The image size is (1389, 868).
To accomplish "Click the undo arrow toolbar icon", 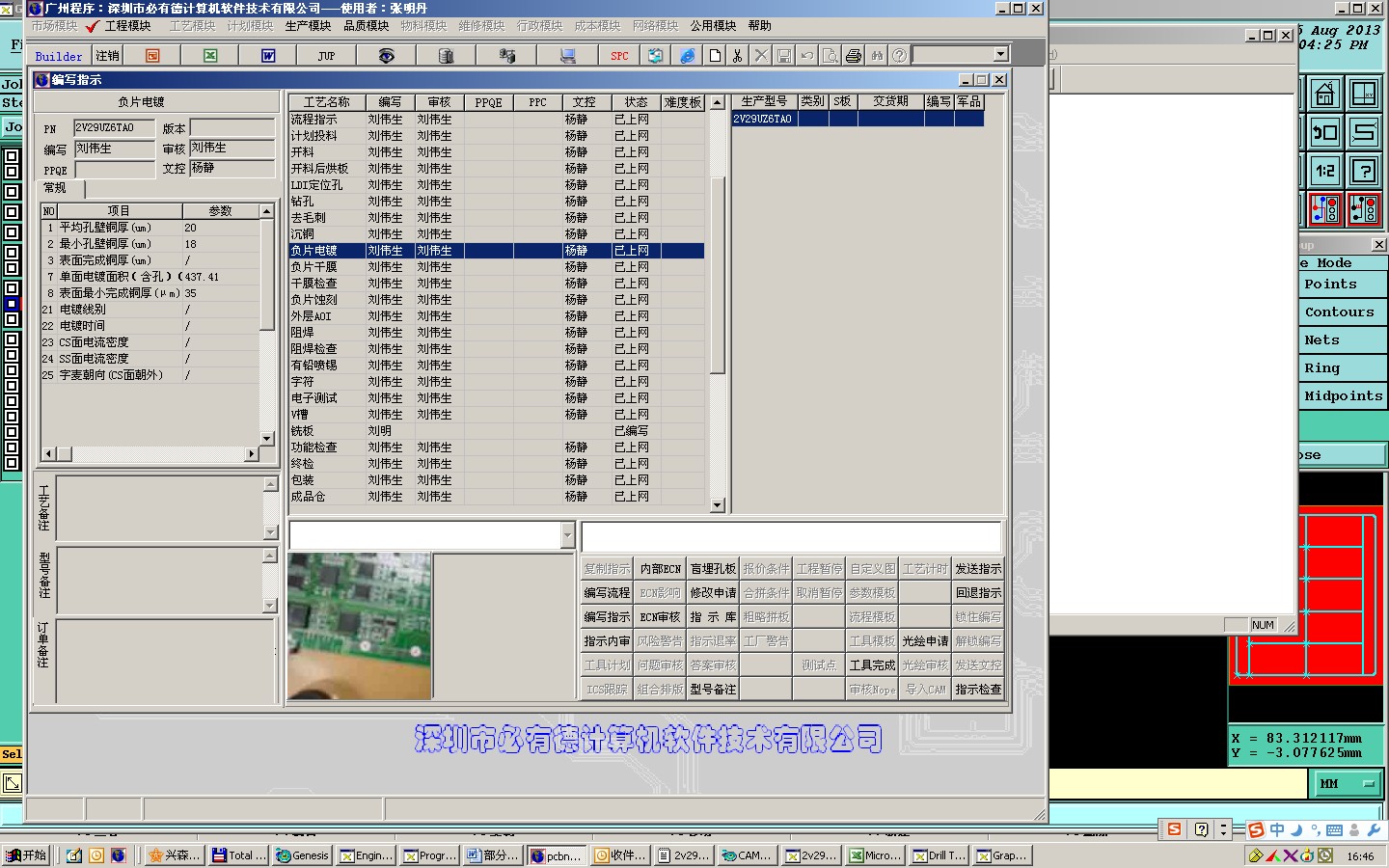I will 807,56.
